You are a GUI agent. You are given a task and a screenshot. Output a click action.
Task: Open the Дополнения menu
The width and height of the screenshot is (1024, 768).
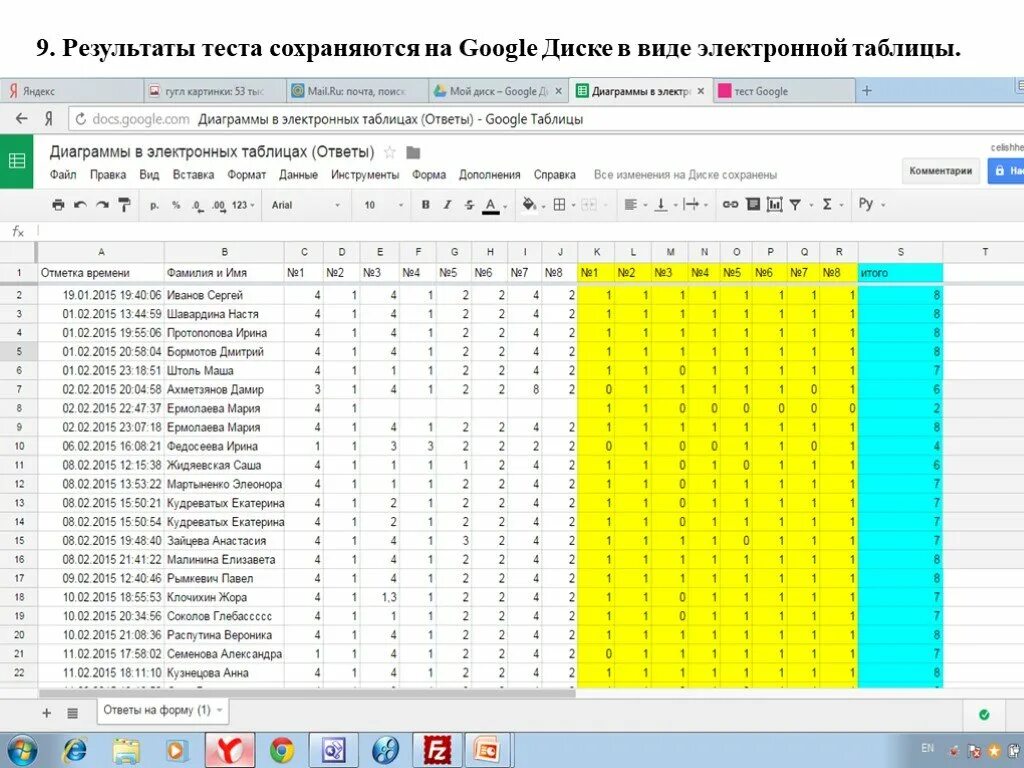(489, 174)
